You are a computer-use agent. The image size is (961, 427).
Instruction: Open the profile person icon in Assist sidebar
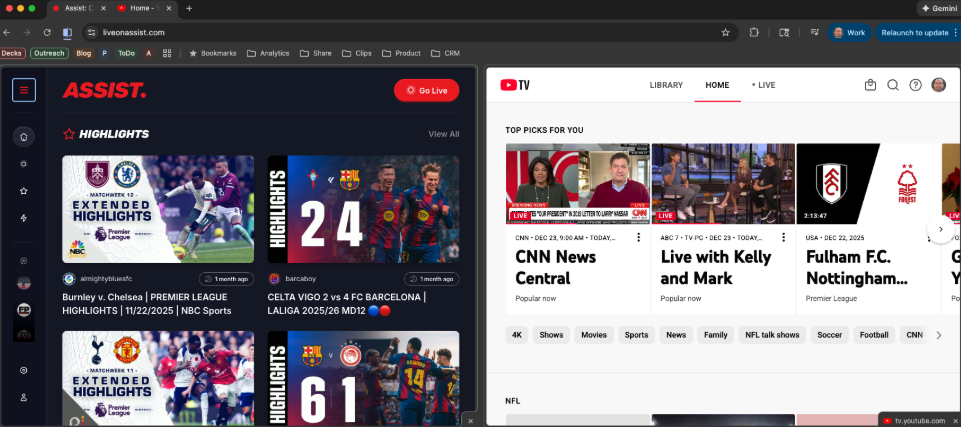[x=24, y=397]
